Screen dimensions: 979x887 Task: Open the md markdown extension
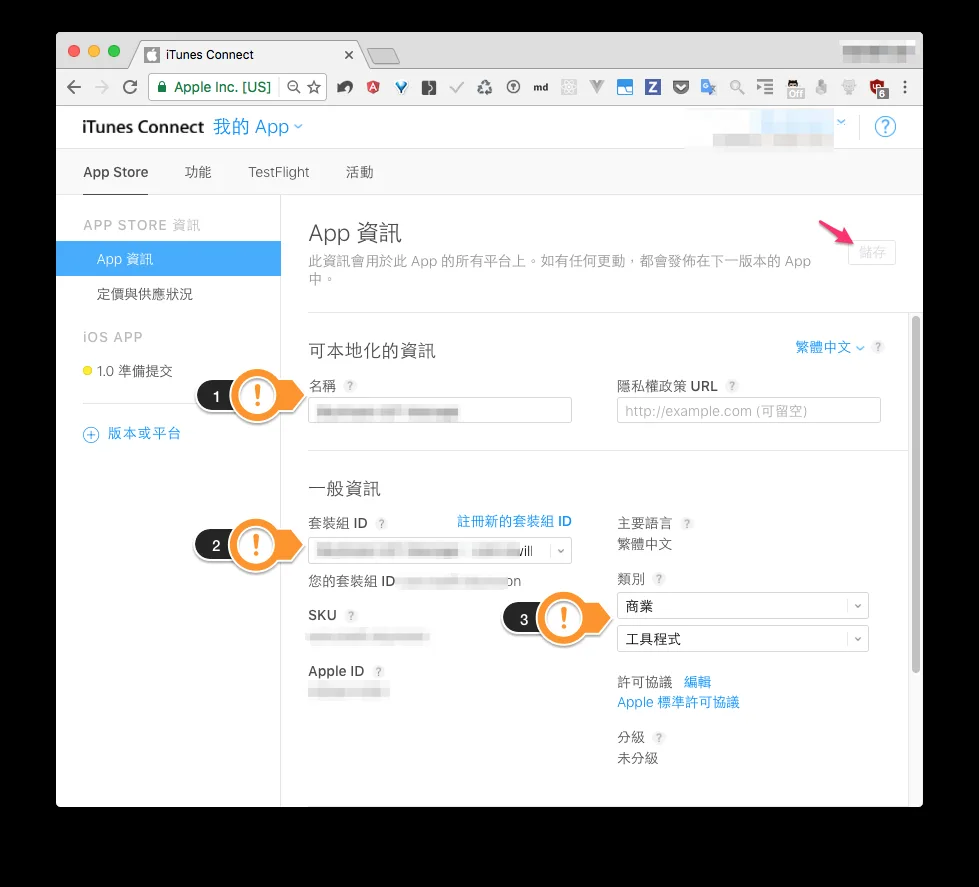pyautogui.click(x=541, y=87)
